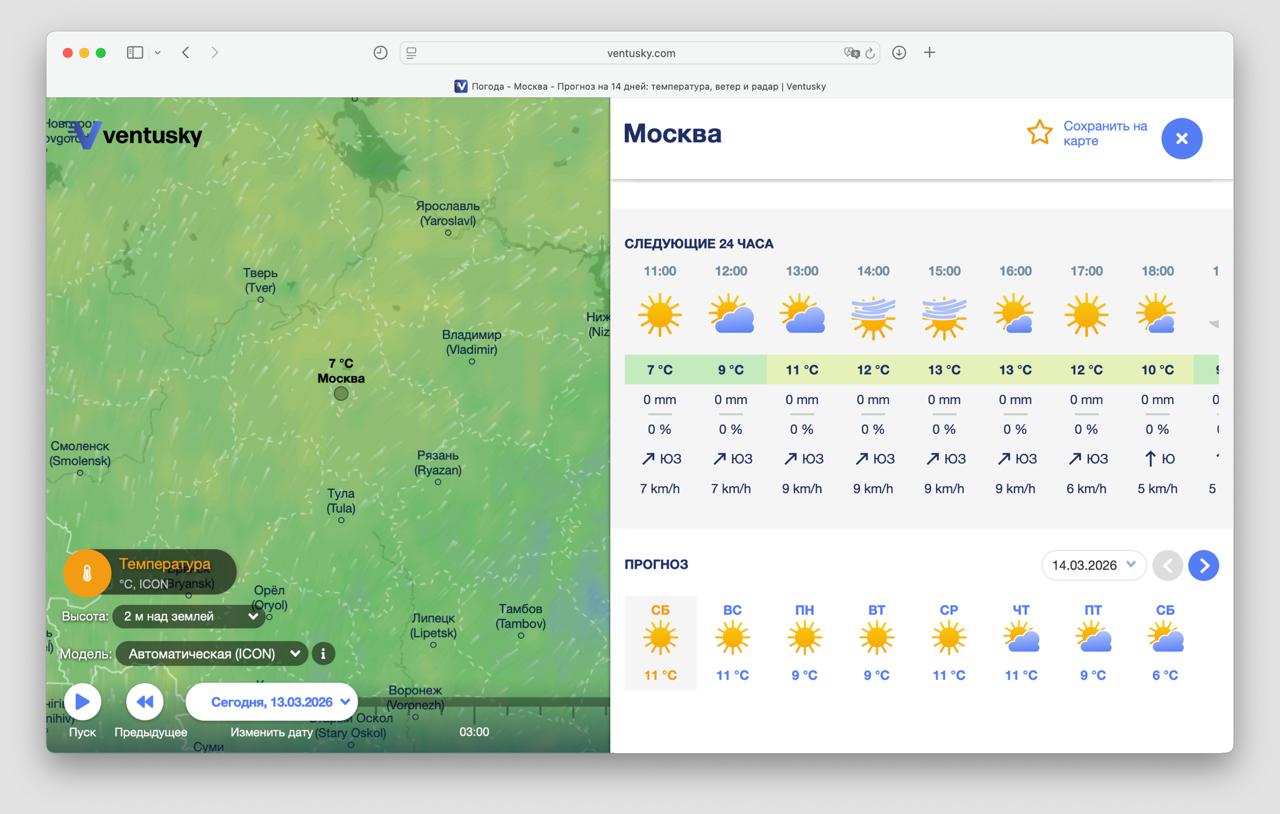Click the Предыдущее rewind control
This screenshot has width=1280, height=814.
click(144, 702)
